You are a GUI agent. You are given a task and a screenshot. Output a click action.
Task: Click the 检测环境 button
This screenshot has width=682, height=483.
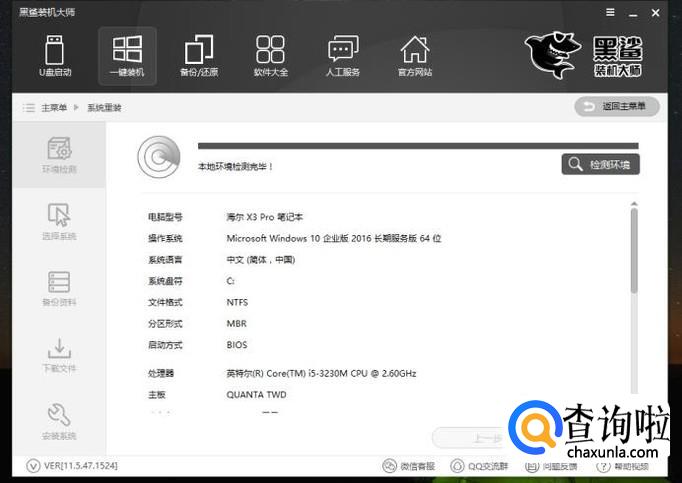click(x=600, y=164)
